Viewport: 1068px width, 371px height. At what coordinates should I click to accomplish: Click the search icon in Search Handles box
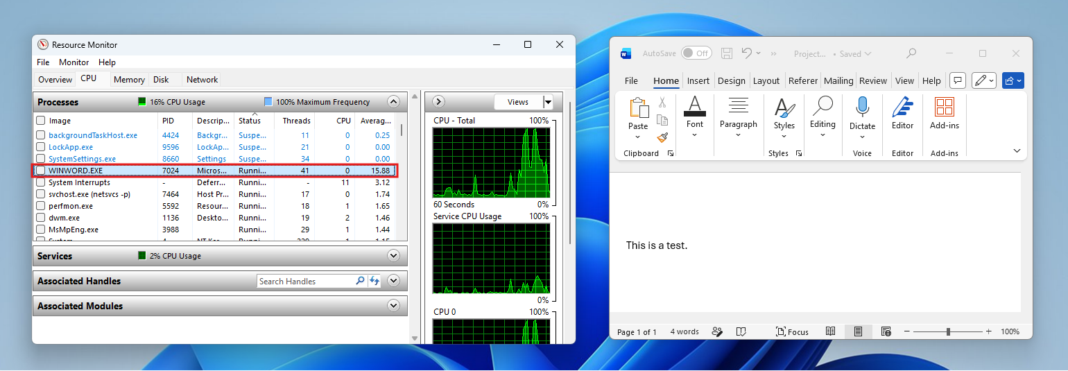pyautogui.click(x=360, y=280)
